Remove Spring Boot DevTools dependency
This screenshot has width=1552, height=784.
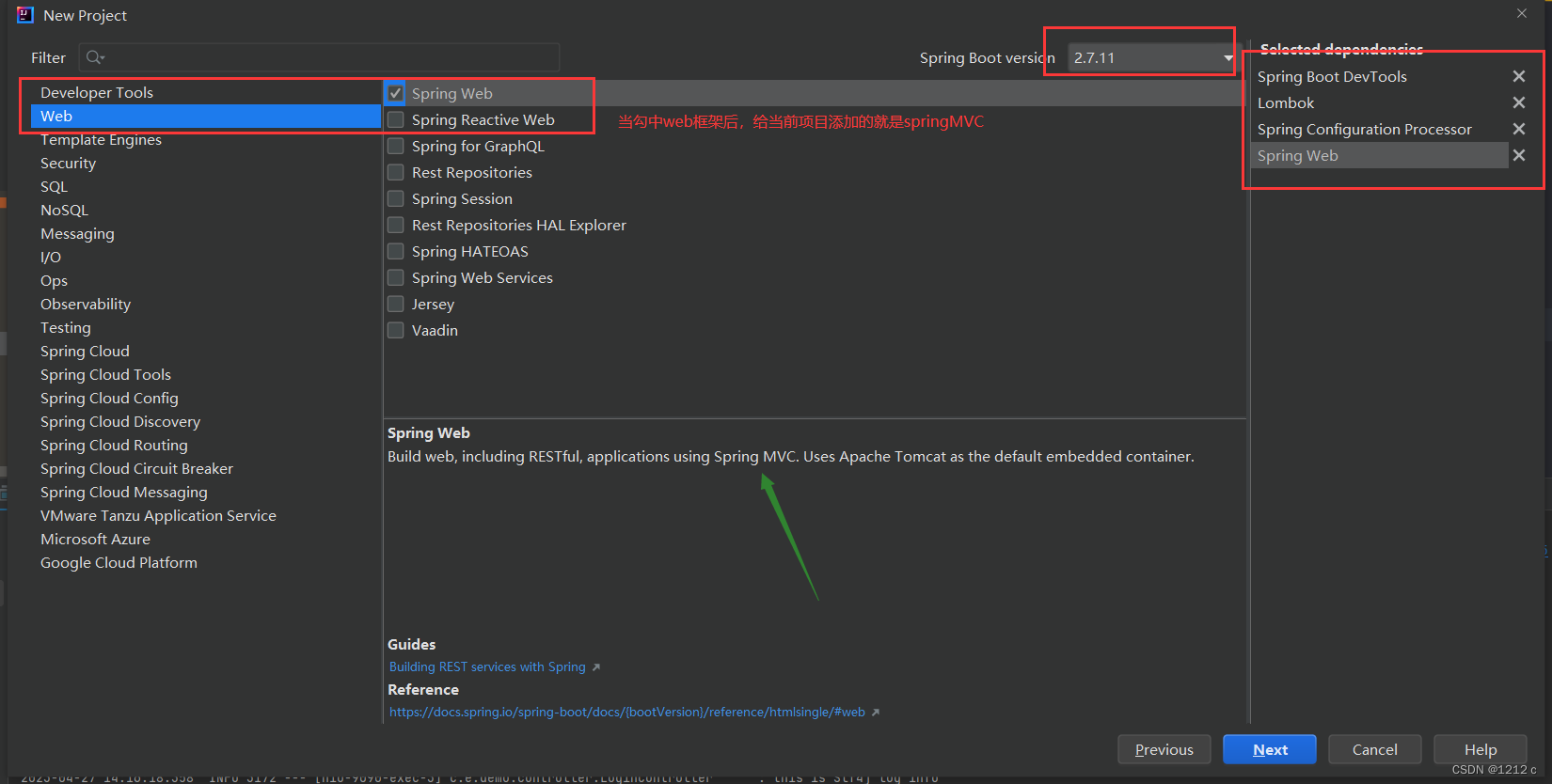pyautogui.click(x=1518, y=76)
